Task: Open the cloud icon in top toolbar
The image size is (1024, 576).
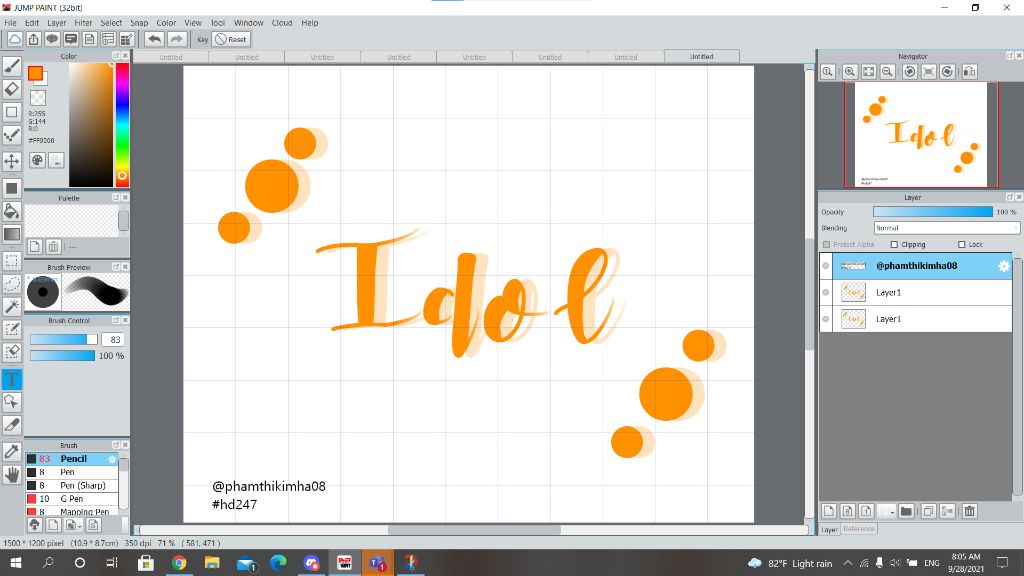Action: [14, 39]
